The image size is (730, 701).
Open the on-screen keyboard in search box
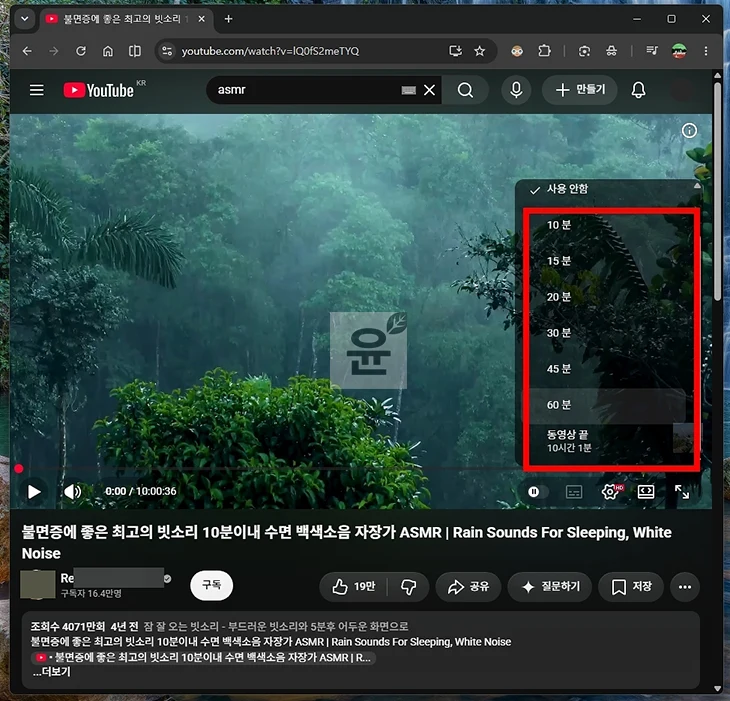tap(408, 90)
